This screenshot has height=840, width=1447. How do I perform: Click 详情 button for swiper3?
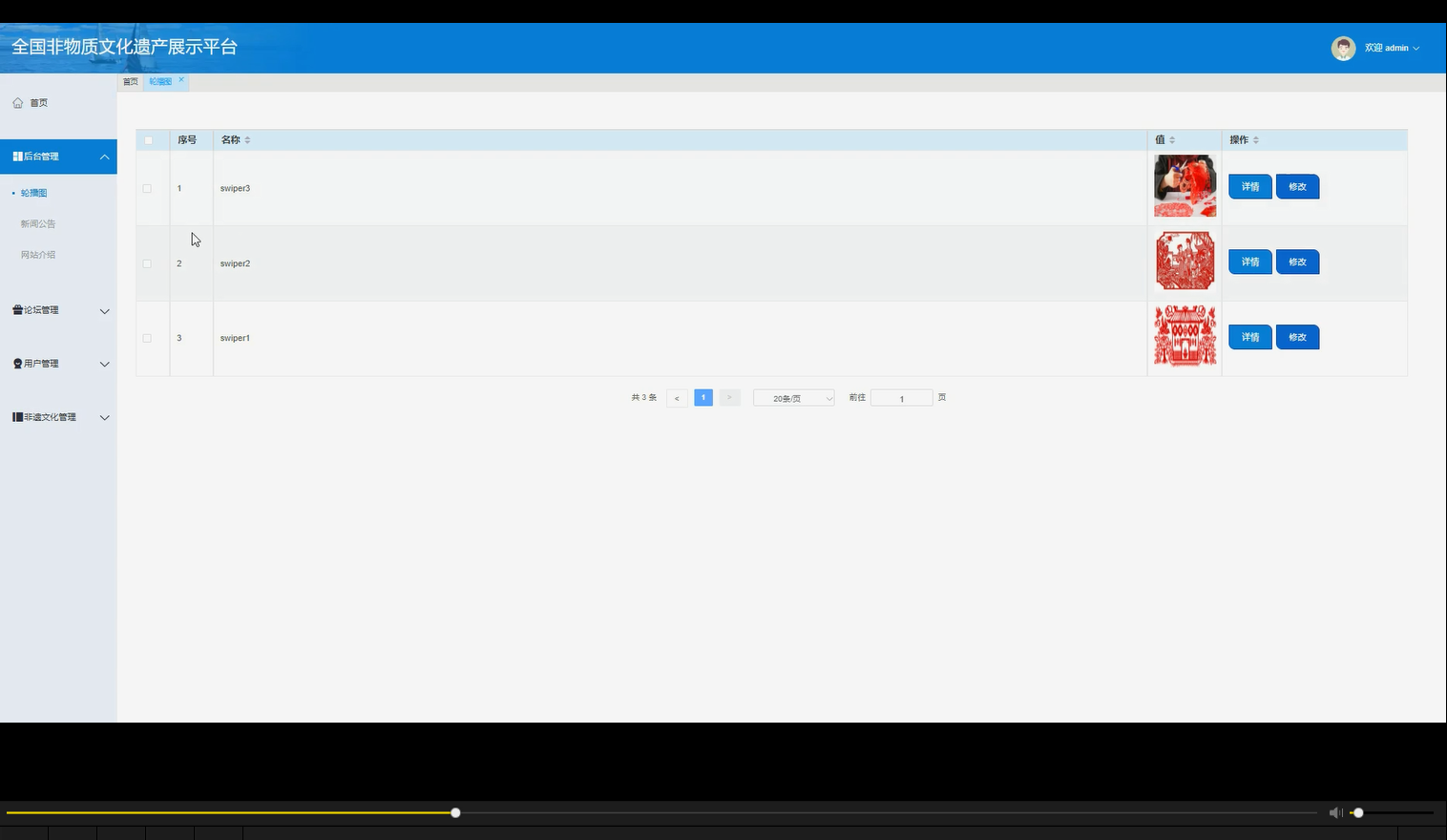(x=1250, y=186)
